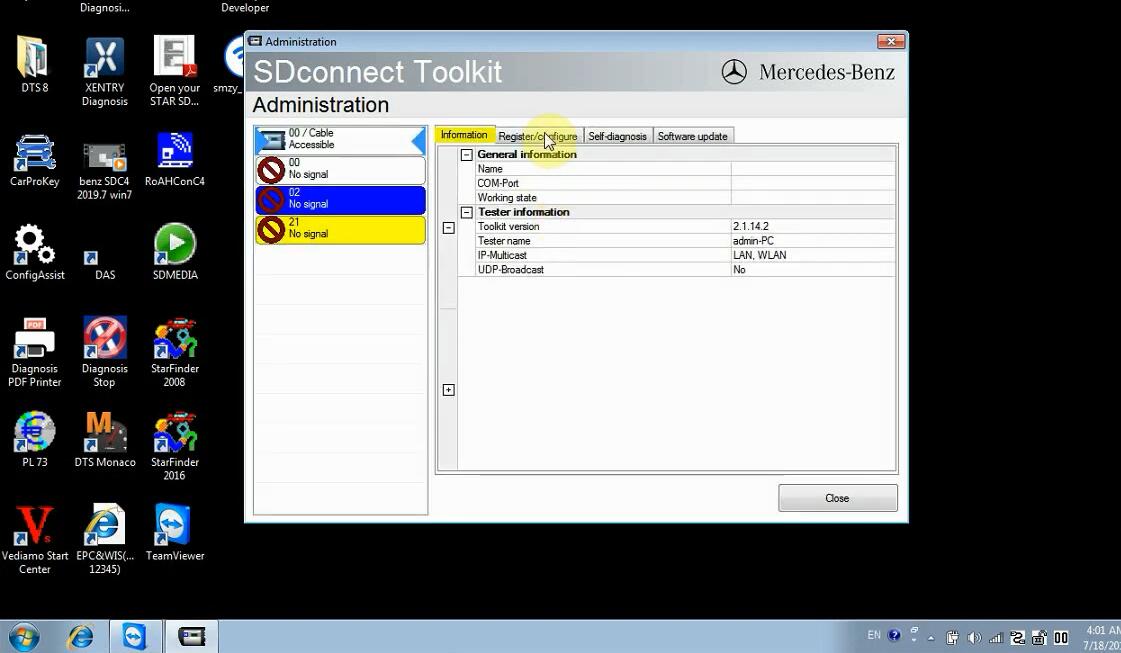This screenshot has height=653, width=1121.
Task: Open the Register/configure tab
Action: pyautogui.click(x=538, y=136)
